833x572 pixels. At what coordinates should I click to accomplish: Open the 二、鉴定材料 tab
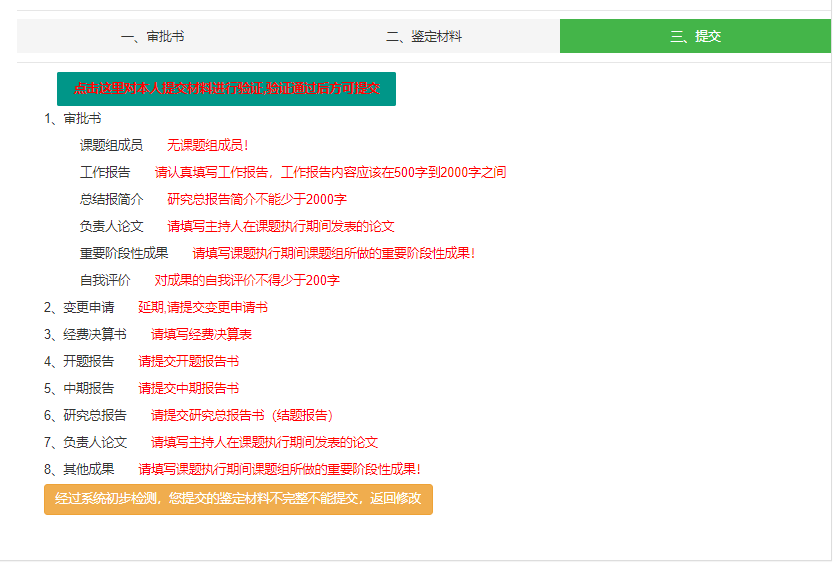tap(424, 36)
